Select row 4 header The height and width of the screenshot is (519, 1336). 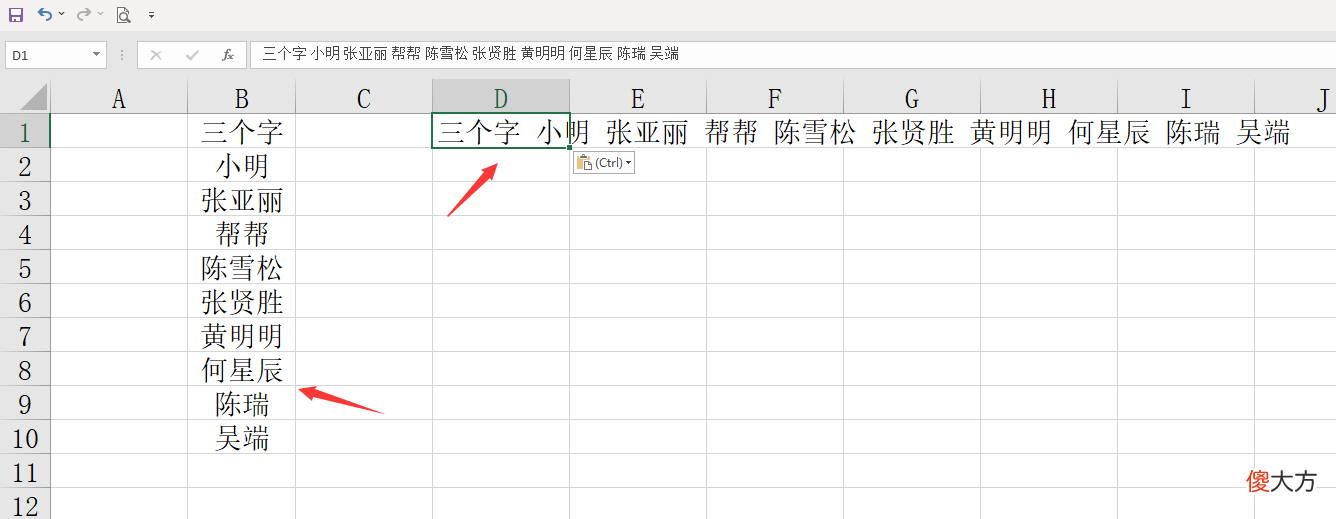click(25, 233)
